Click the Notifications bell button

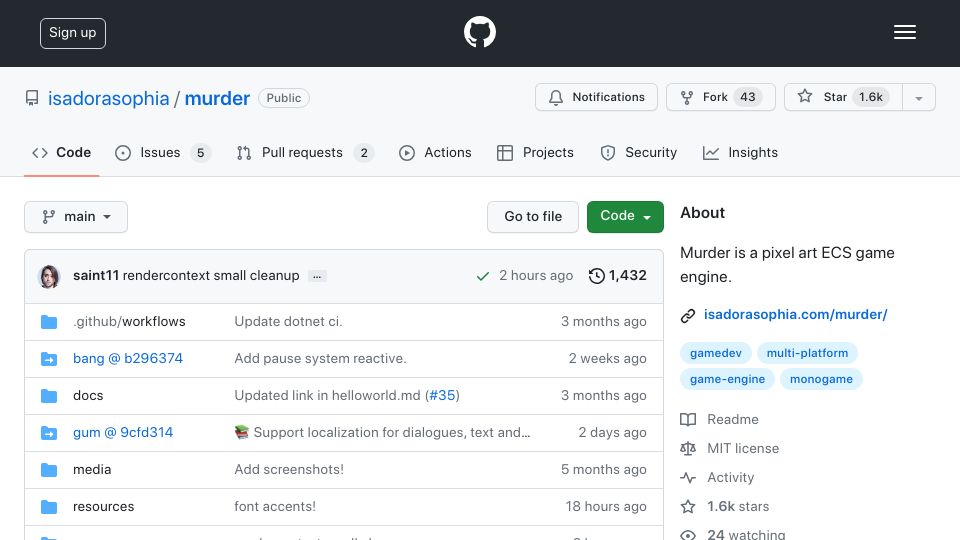click(x=596, y=97)
